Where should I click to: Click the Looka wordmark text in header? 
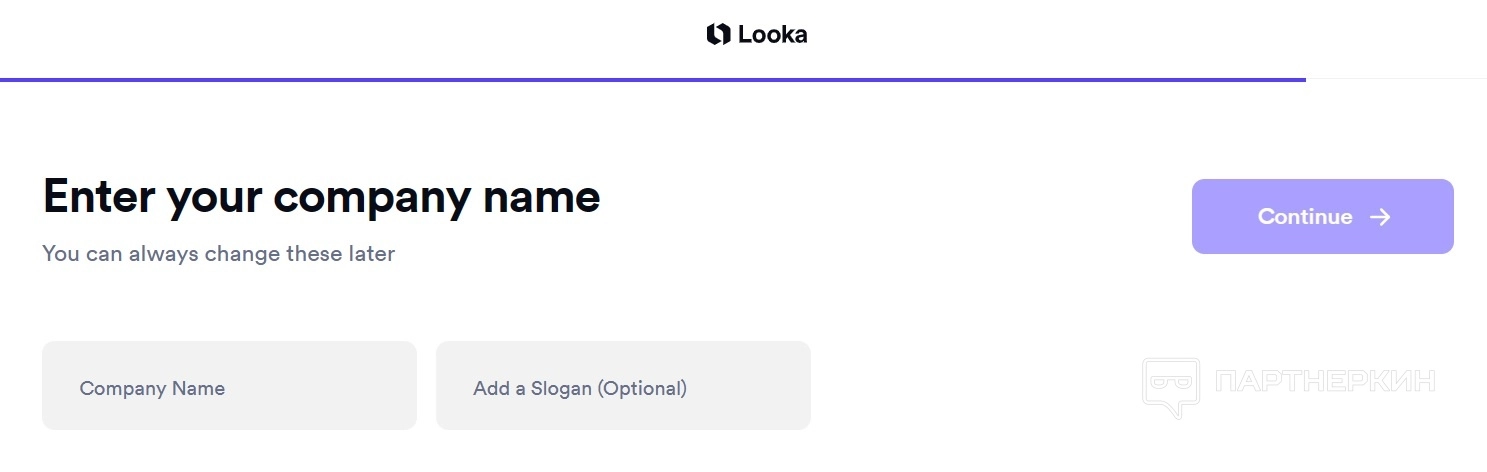pyautogui.click(x=772, y=35)
